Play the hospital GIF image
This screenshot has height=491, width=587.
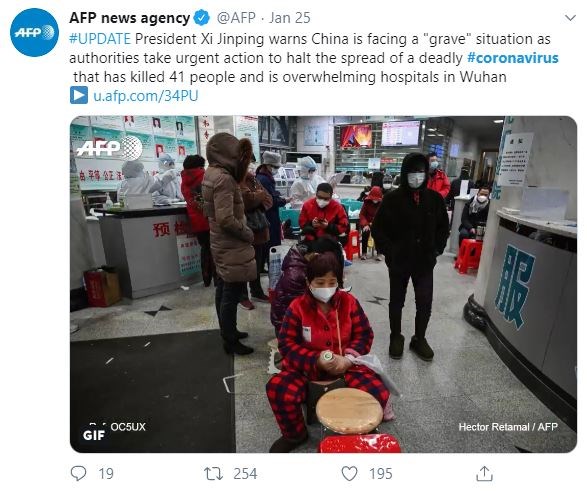pos(323,284)
